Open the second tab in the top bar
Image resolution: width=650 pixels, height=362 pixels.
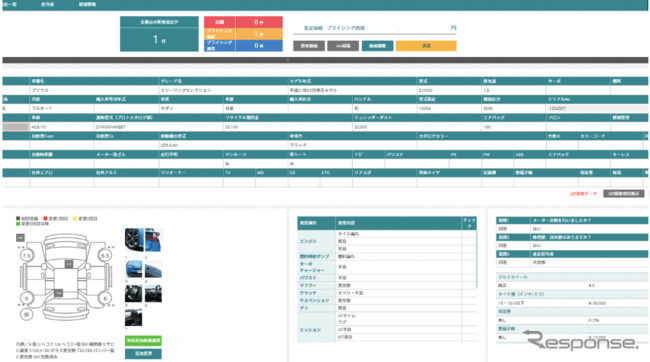click(x=48, y=5)
